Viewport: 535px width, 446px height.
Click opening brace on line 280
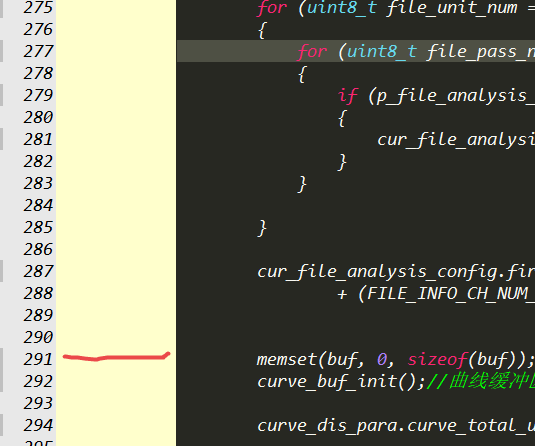342,118
